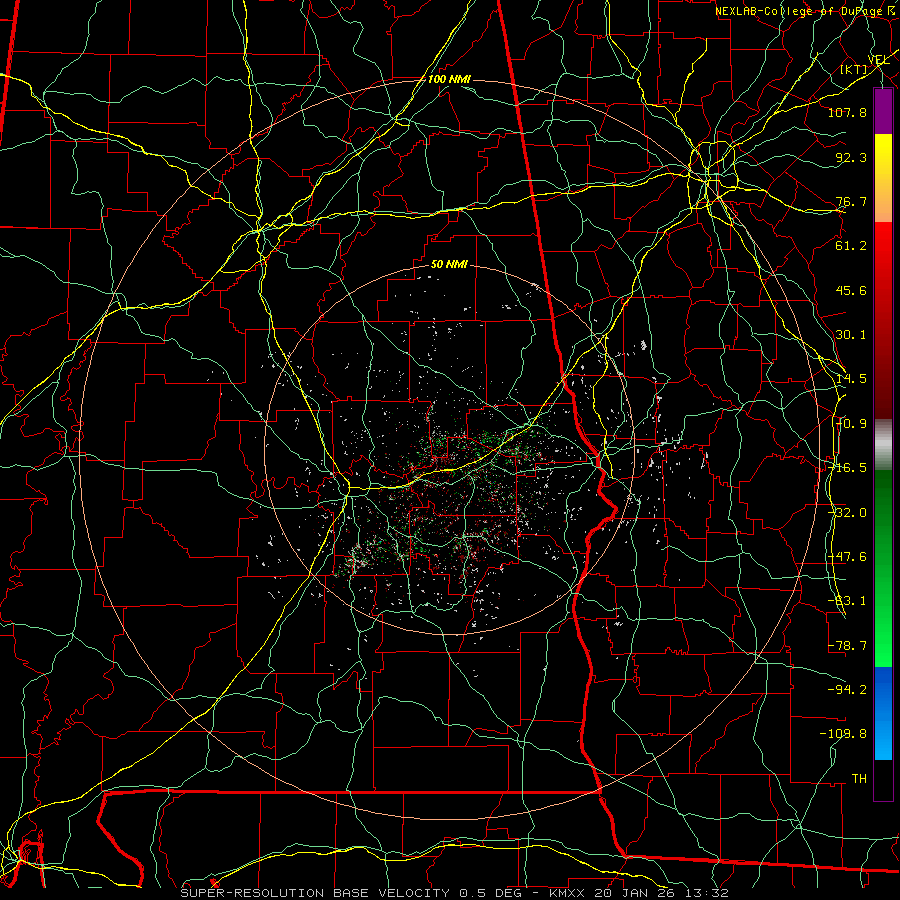Click the -32.0 velocity value
This screenshot has width=900, height=900.
pyautogui.click(x=847, y=513)
